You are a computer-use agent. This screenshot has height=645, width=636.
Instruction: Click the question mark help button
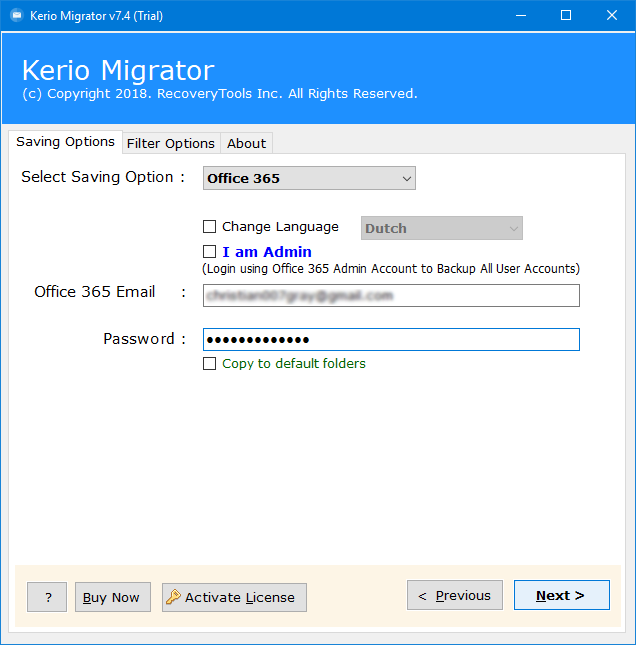point(47,597)
